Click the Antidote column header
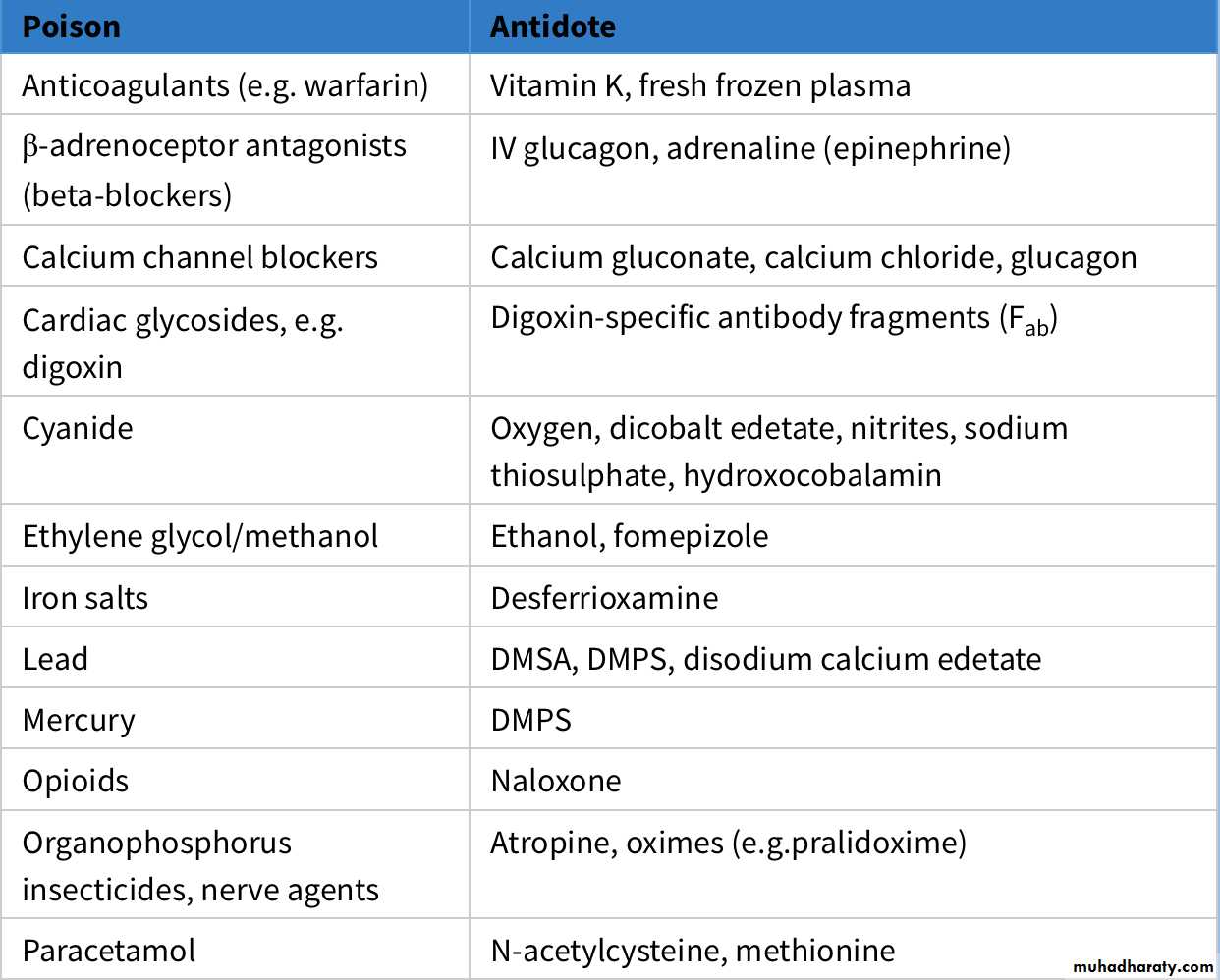 553,27
